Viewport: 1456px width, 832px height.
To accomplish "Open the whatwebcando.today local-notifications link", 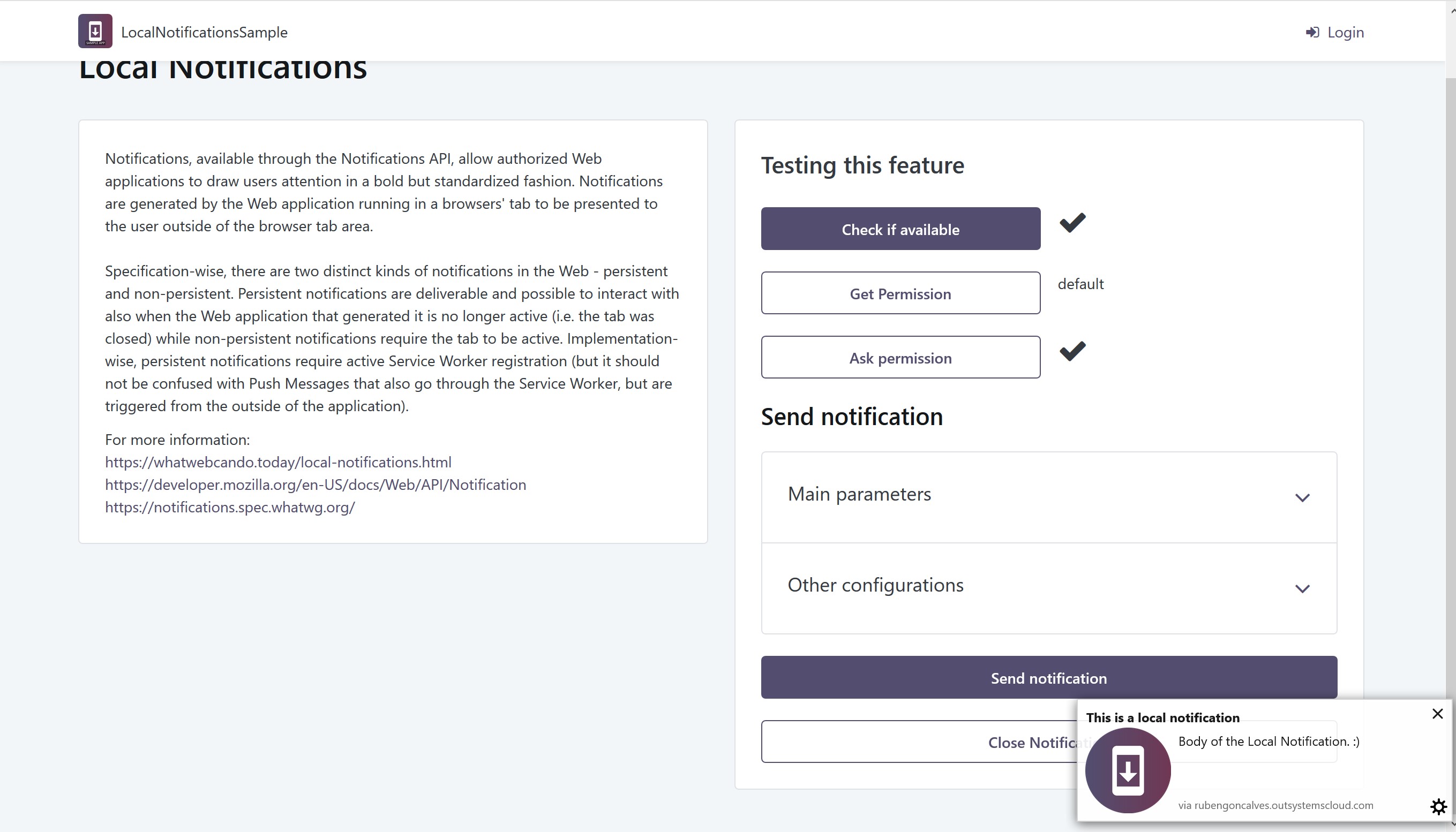I will [279, 462].
